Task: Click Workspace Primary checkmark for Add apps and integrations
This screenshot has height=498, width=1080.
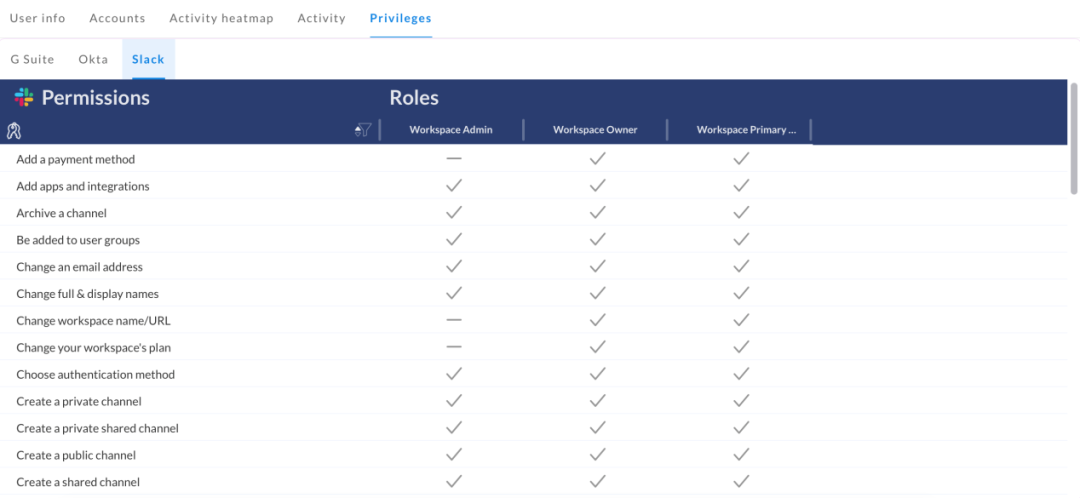Action: click(x=741, y=186)
